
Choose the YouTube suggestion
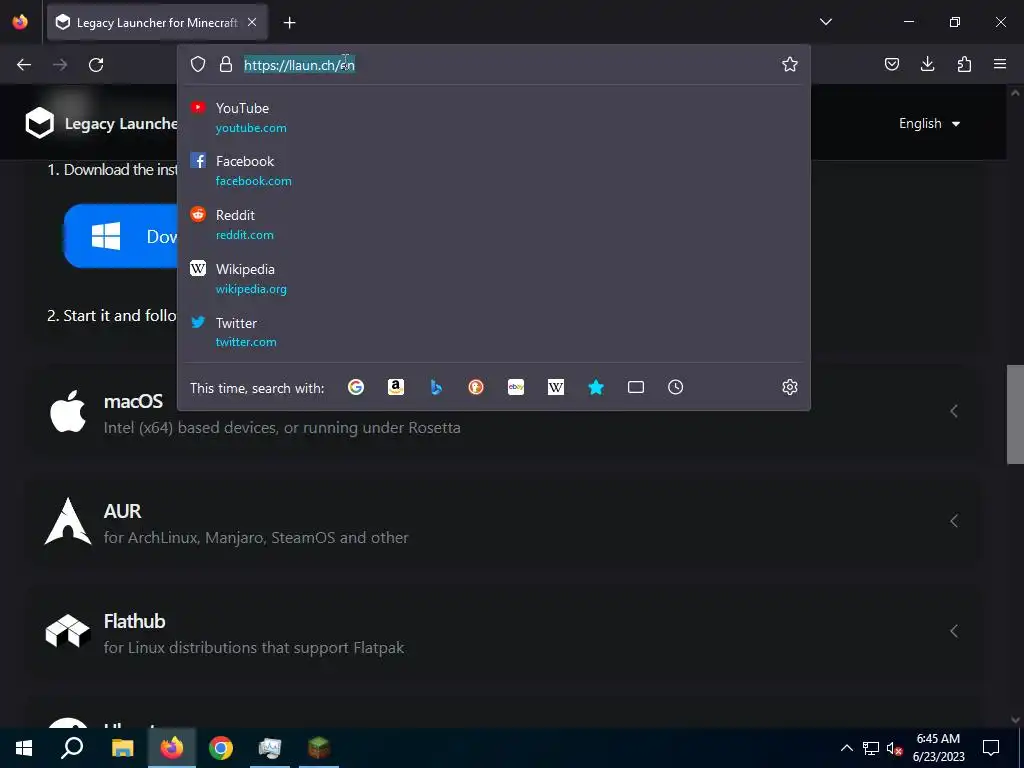494,118
